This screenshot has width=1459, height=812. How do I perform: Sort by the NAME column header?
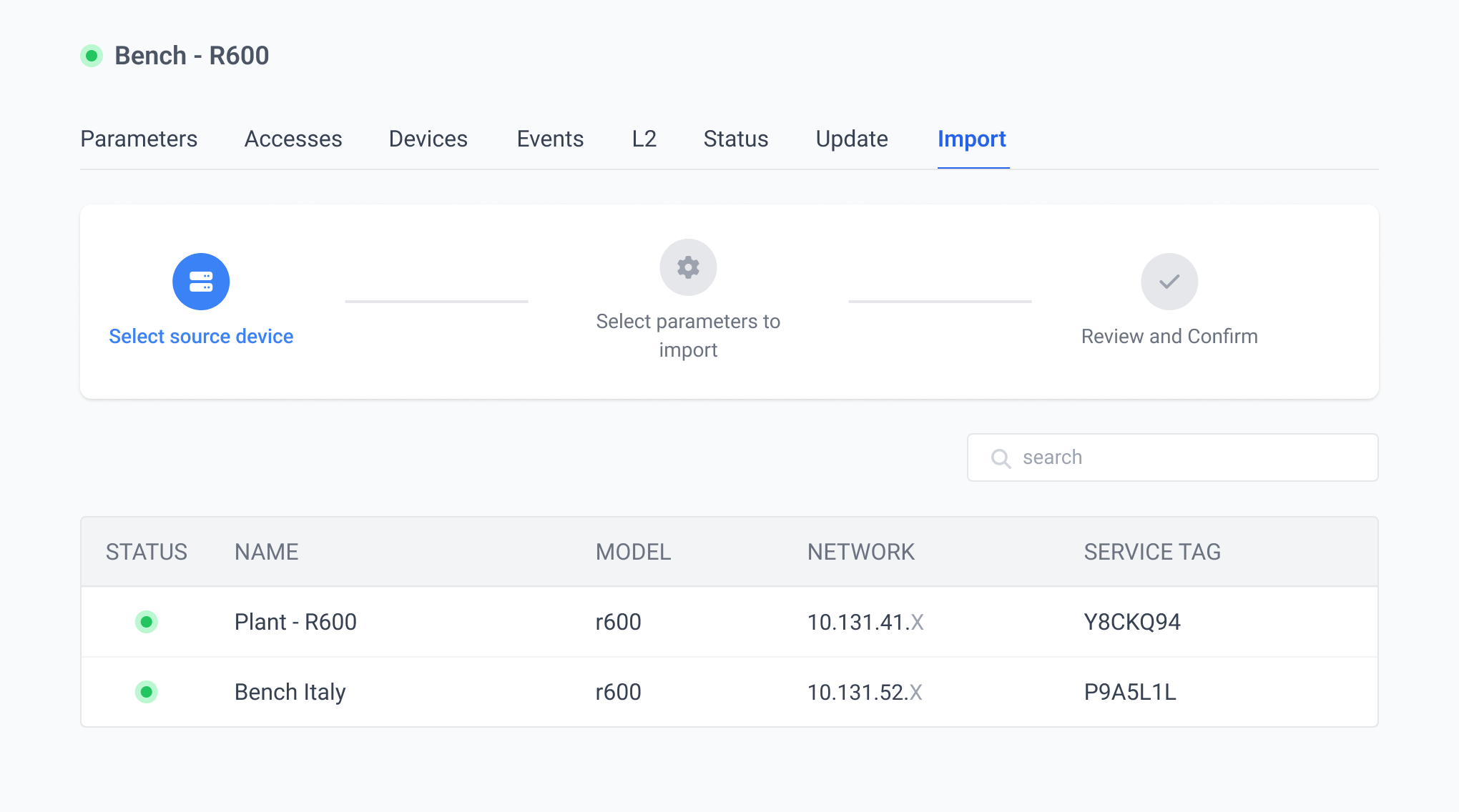[267, 552]
